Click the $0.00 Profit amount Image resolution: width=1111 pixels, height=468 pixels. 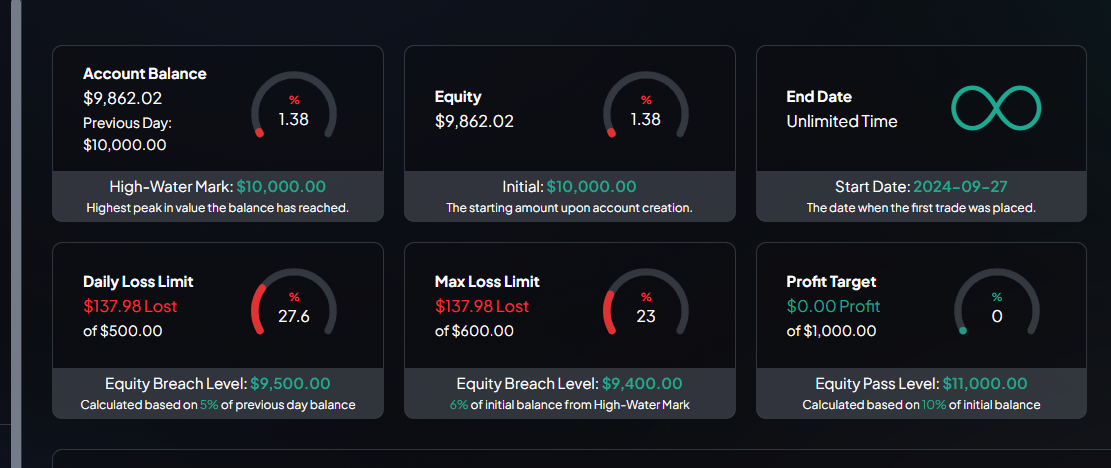click(x=833, y=306)
